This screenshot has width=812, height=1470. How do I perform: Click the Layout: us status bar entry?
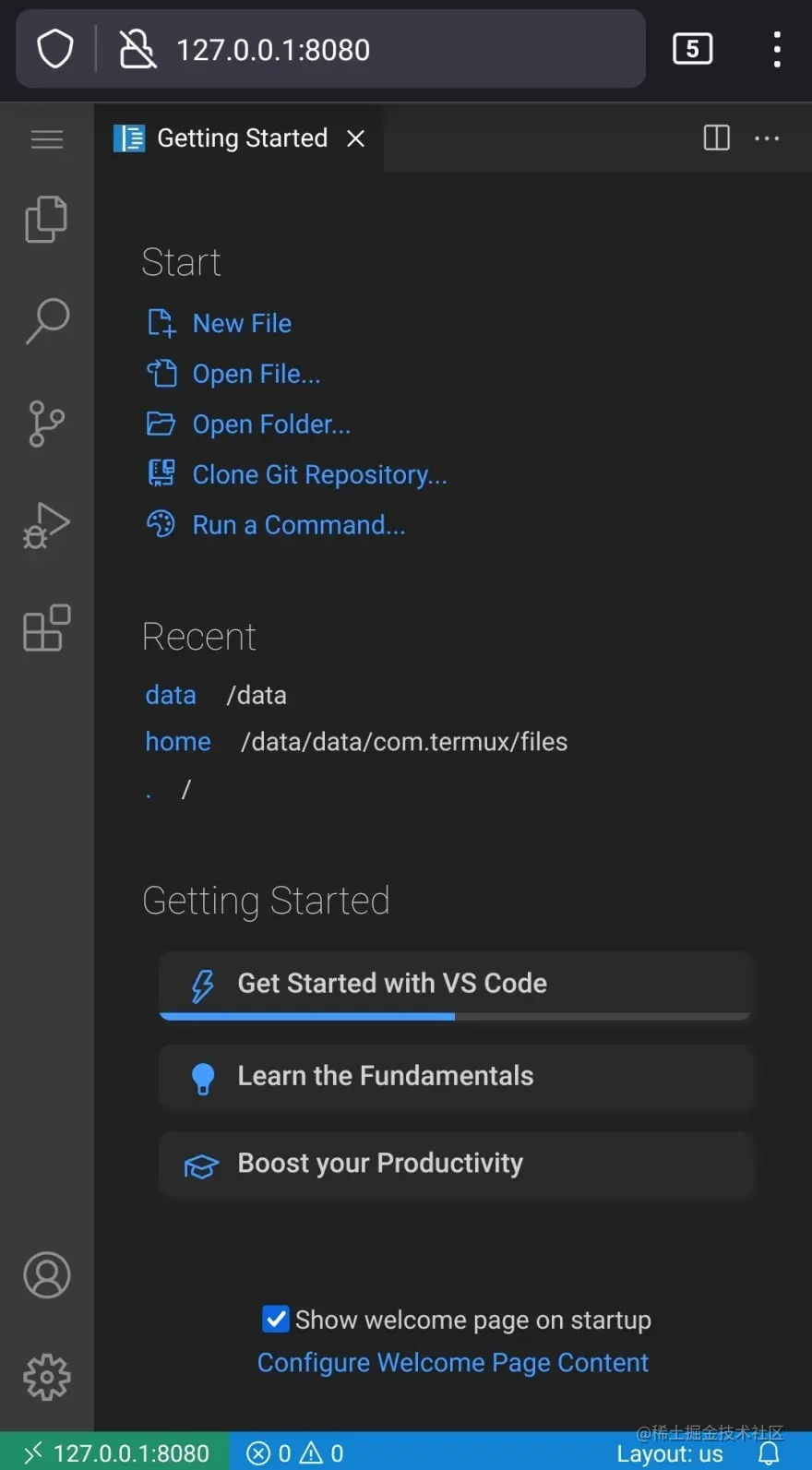tap(670, 1454)
